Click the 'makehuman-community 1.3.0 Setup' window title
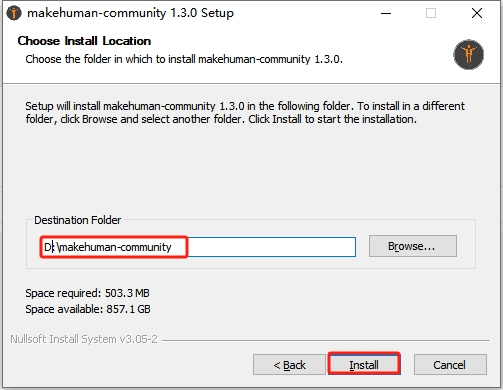503x390 pixels. [x=130, y=13]
